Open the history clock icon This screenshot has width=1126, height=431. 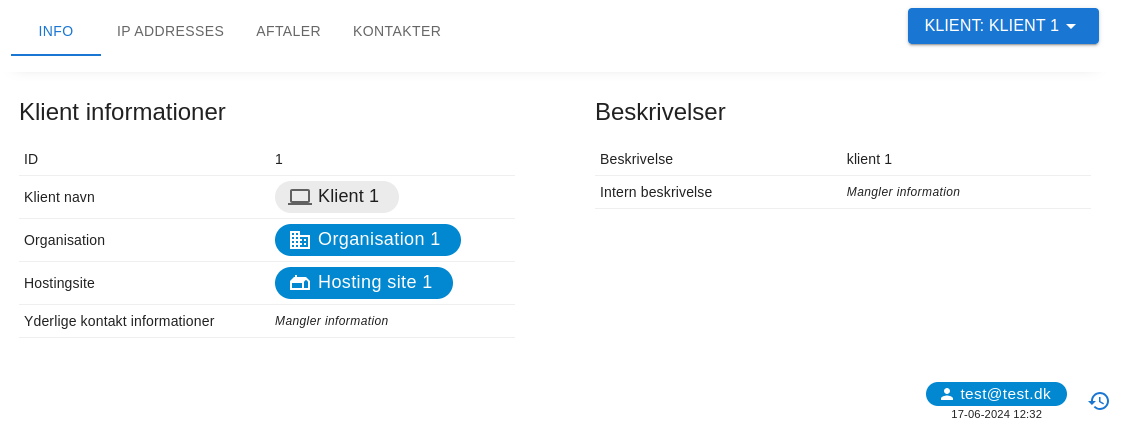pos(1099,401)
